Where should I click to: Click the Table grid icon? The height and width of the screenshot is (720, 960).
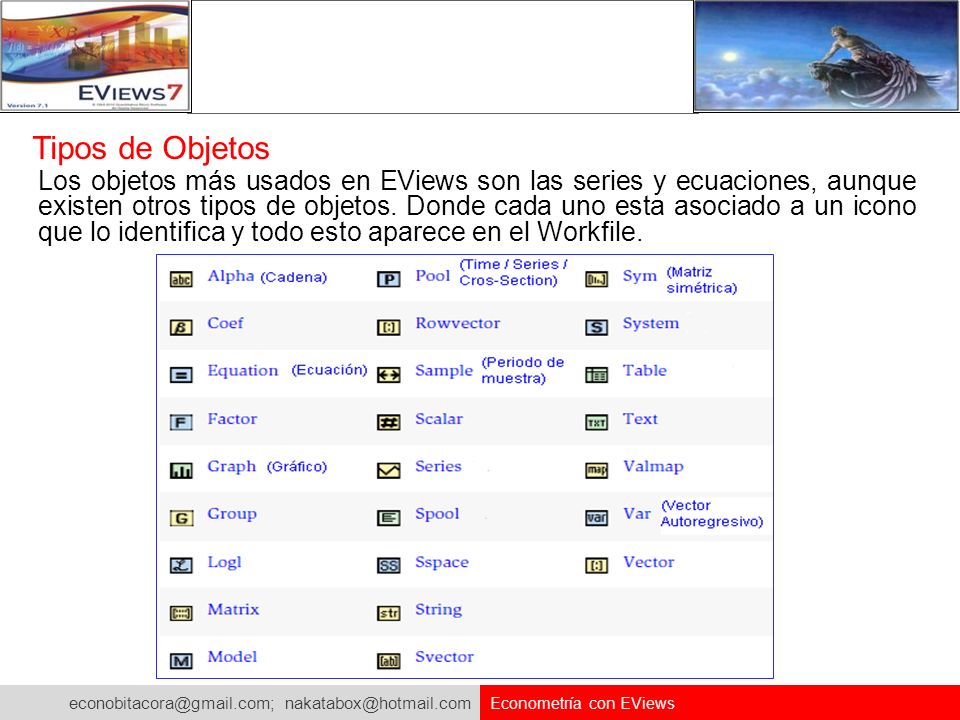(x=597, y=374)
